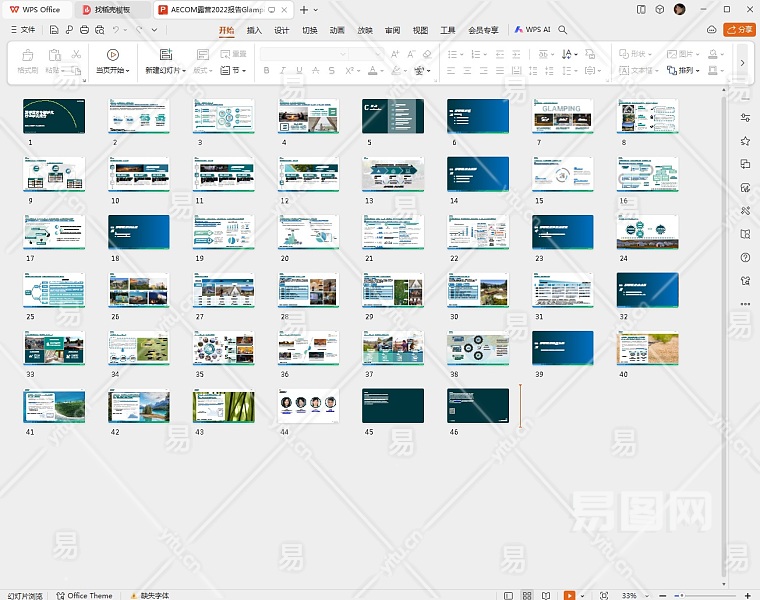
Task: Switch to the 找稻壳模板 tab
Action: [111, 9]
